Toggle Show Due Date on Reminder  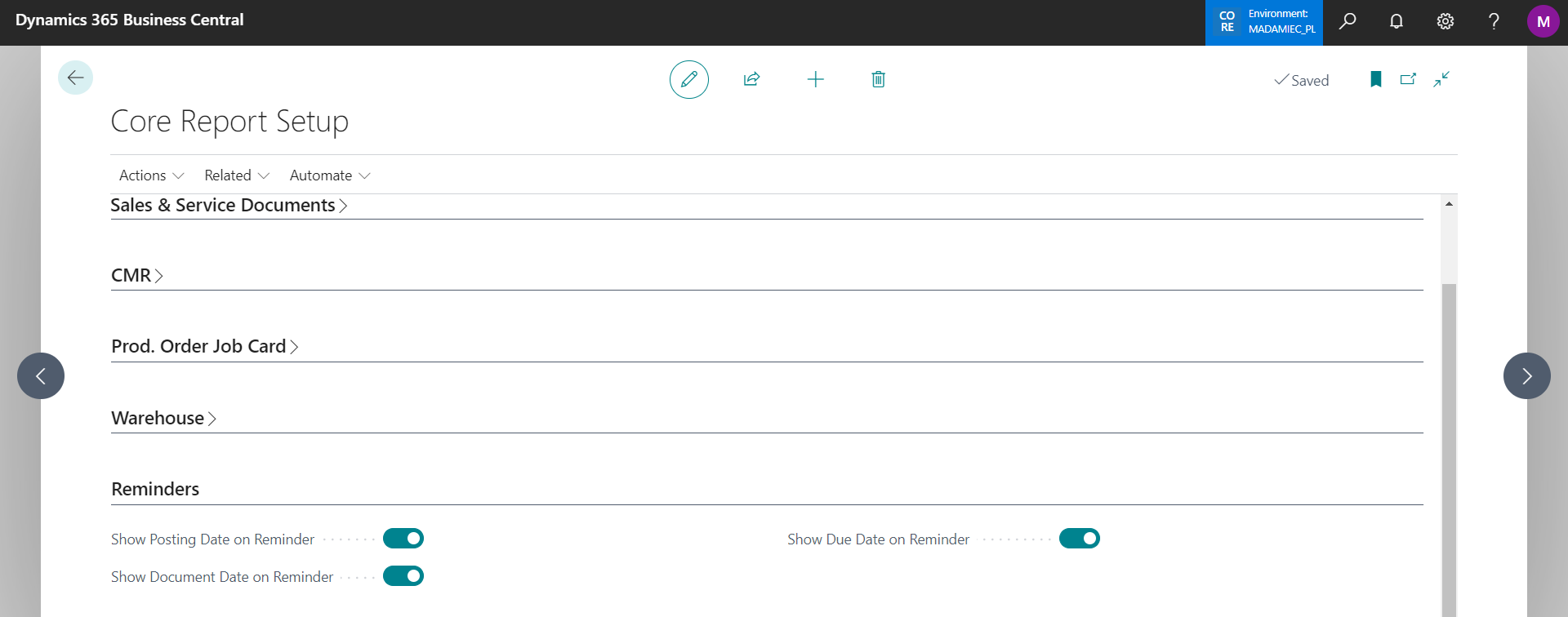pos(1079,539)
